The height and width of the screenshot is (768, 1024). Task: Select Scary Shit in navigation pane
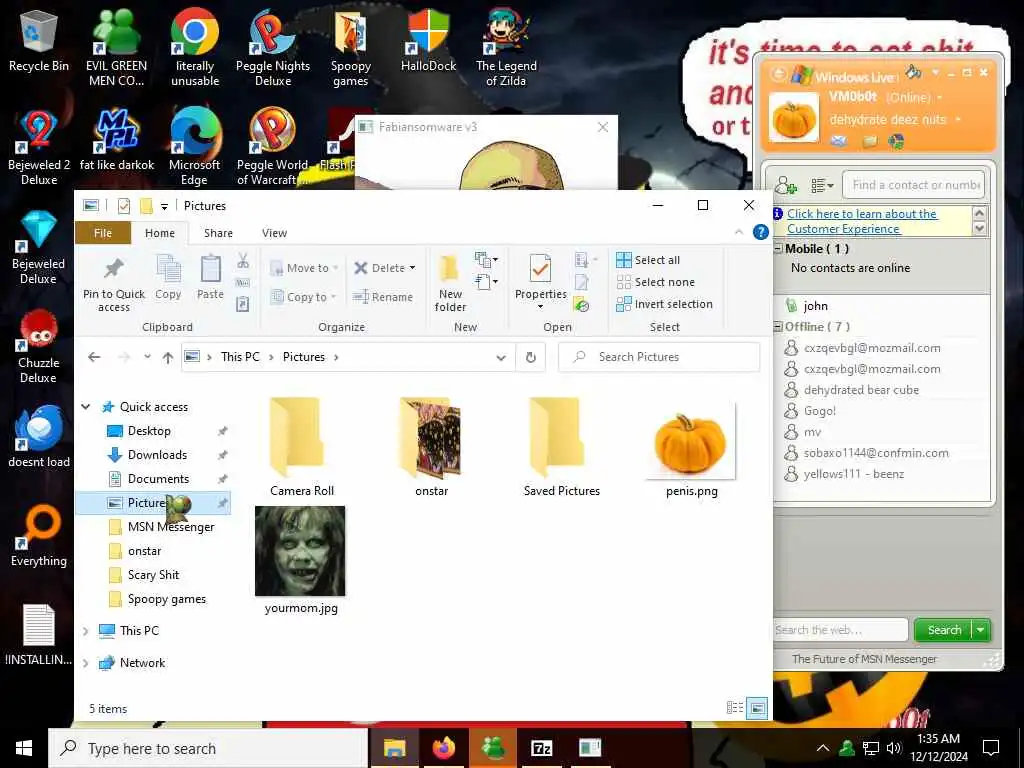(153, 575)
